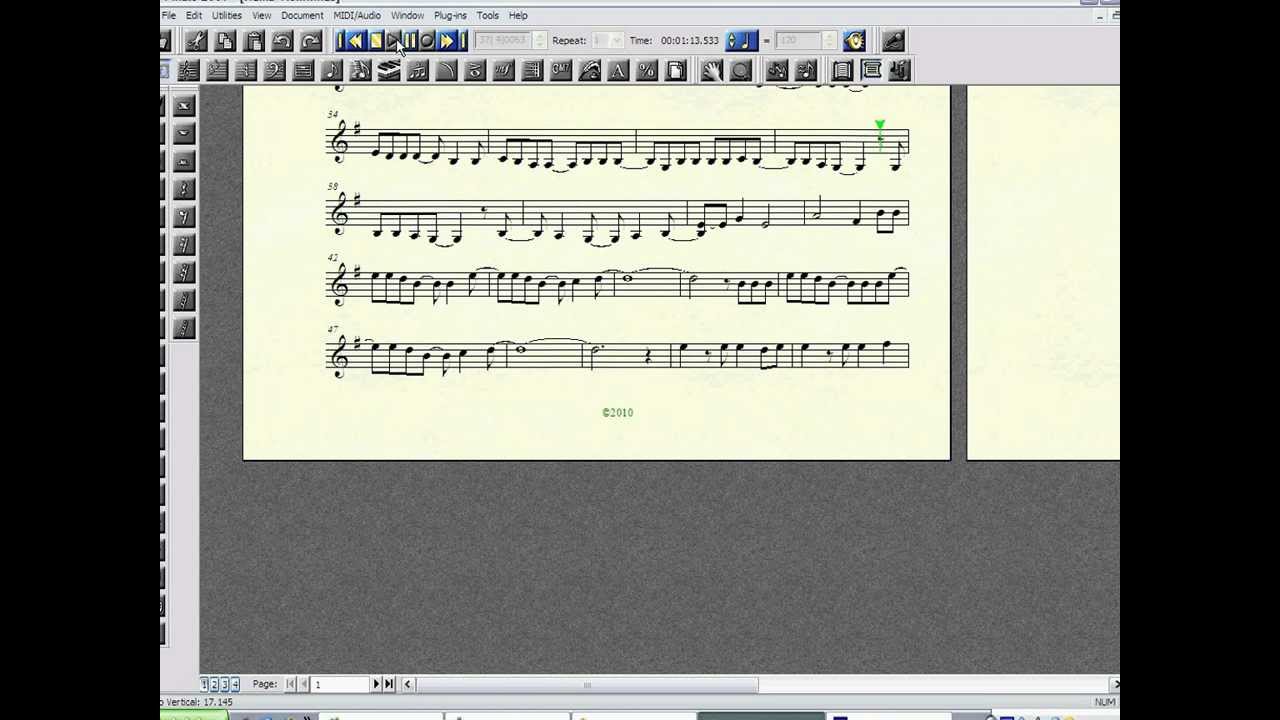This screenshot has width=1280, height=720.
Task: Click the Page number input field
Action: pyautogui.click(x=340, y=684)
